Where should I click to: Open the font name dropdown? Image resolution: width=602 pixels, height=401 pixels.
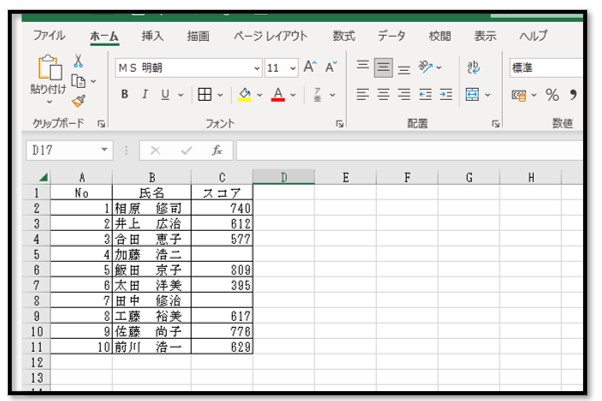(257, 68)
